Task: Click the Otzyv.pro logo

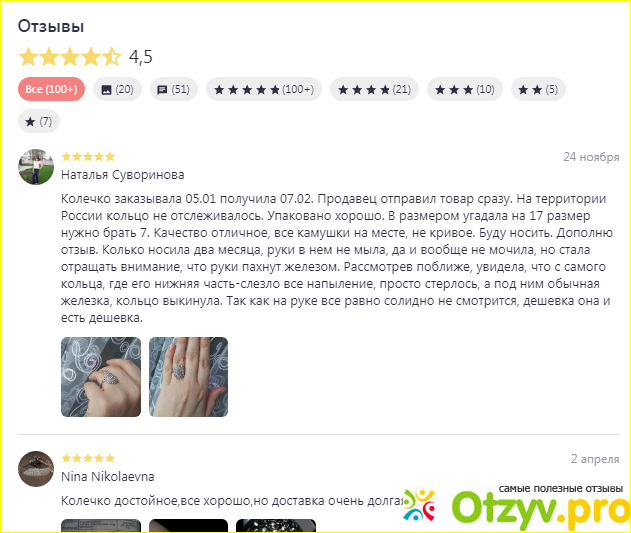Action: (x=517, y=506)
